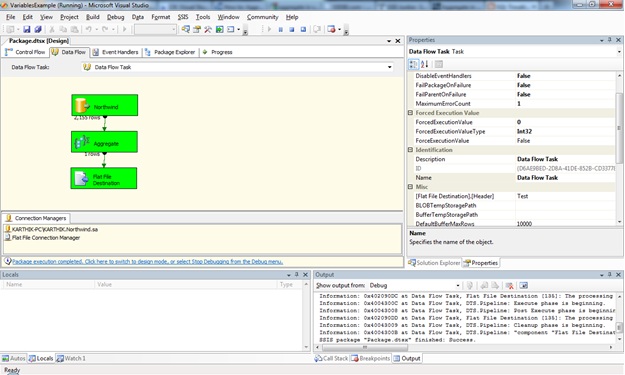The image size is (625, 375).
Task: Open the Package.dtsx document list dropdown arrow
Action: [389, 41]
